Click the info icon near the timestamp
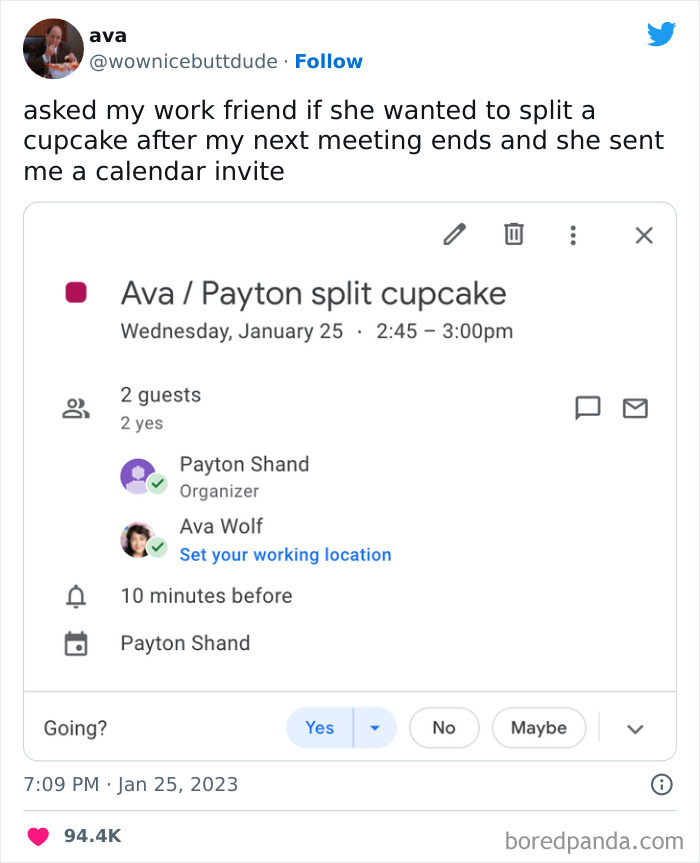 pos(661,785)
